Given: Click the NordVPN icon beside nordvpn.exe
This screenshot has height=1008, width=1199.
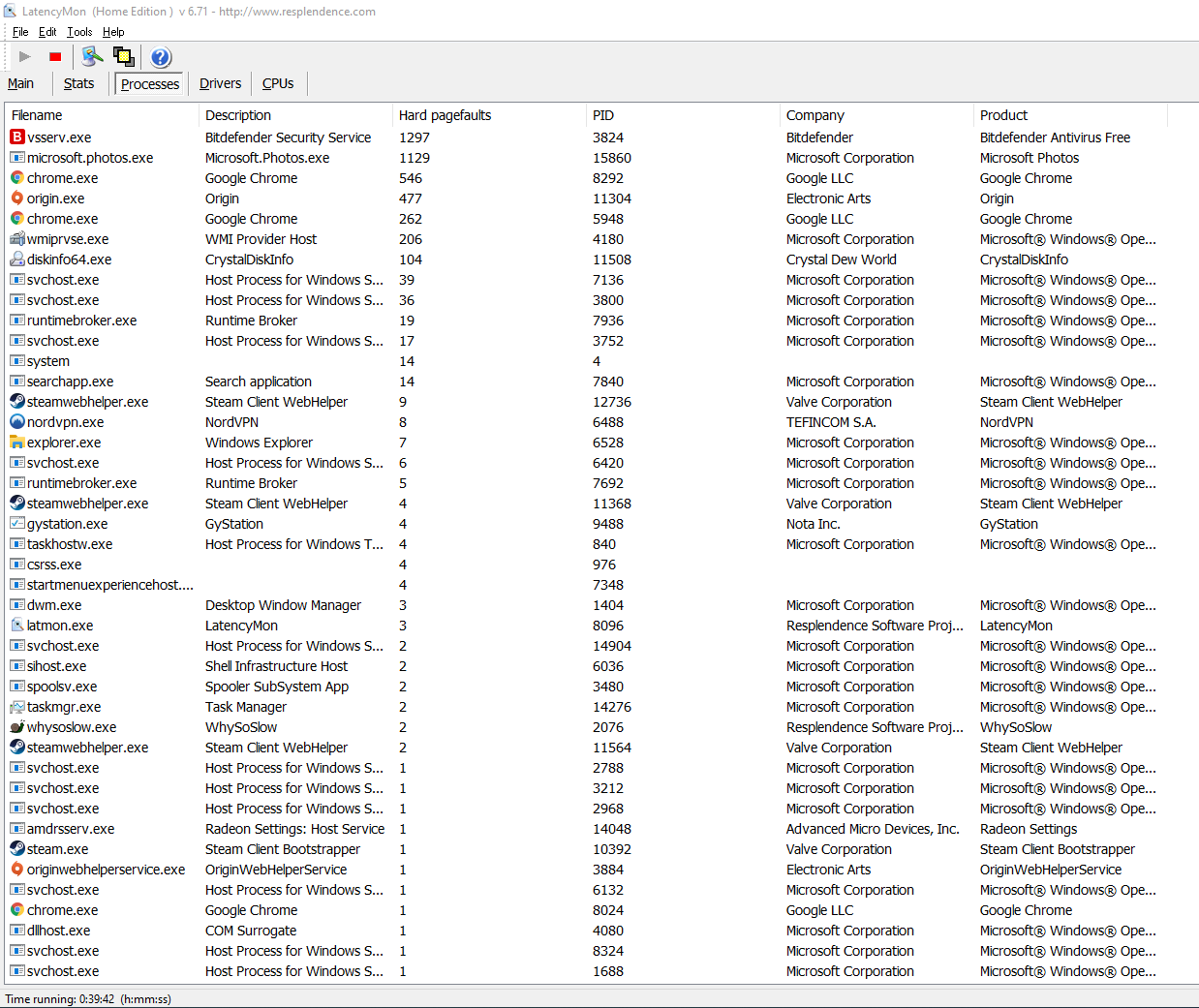Looking at the screenshot, I should click(17, 422).
